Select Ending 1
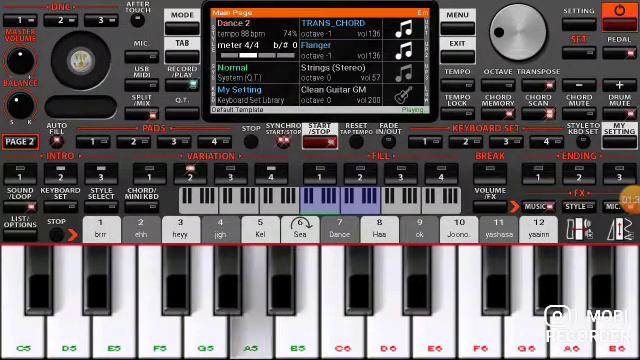Screen dimensions: 640x360 [x=538, y=173]
